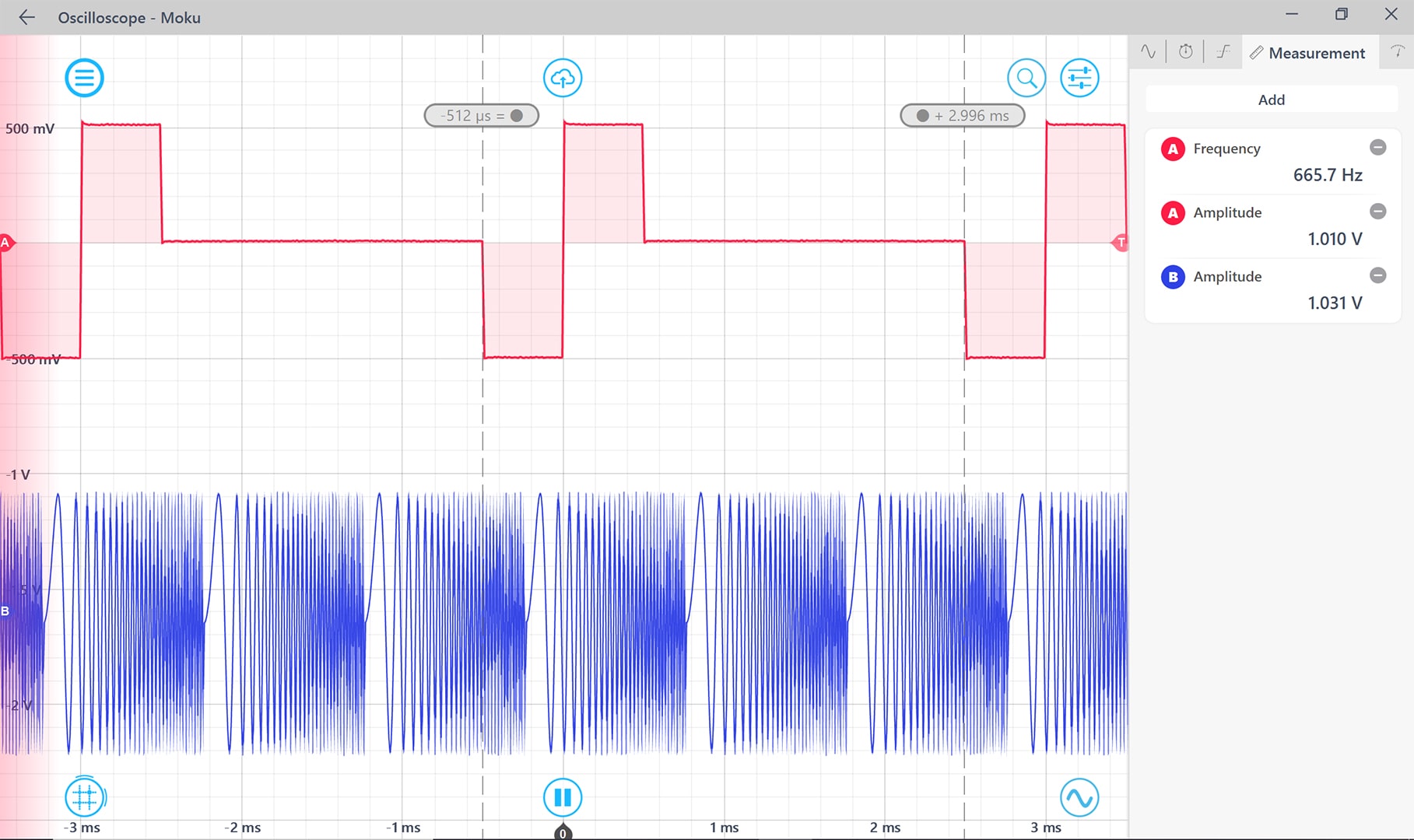Screen dimensions: 1414x840
Task: Click the cloud upload share icon
Action: coord(562,78)
